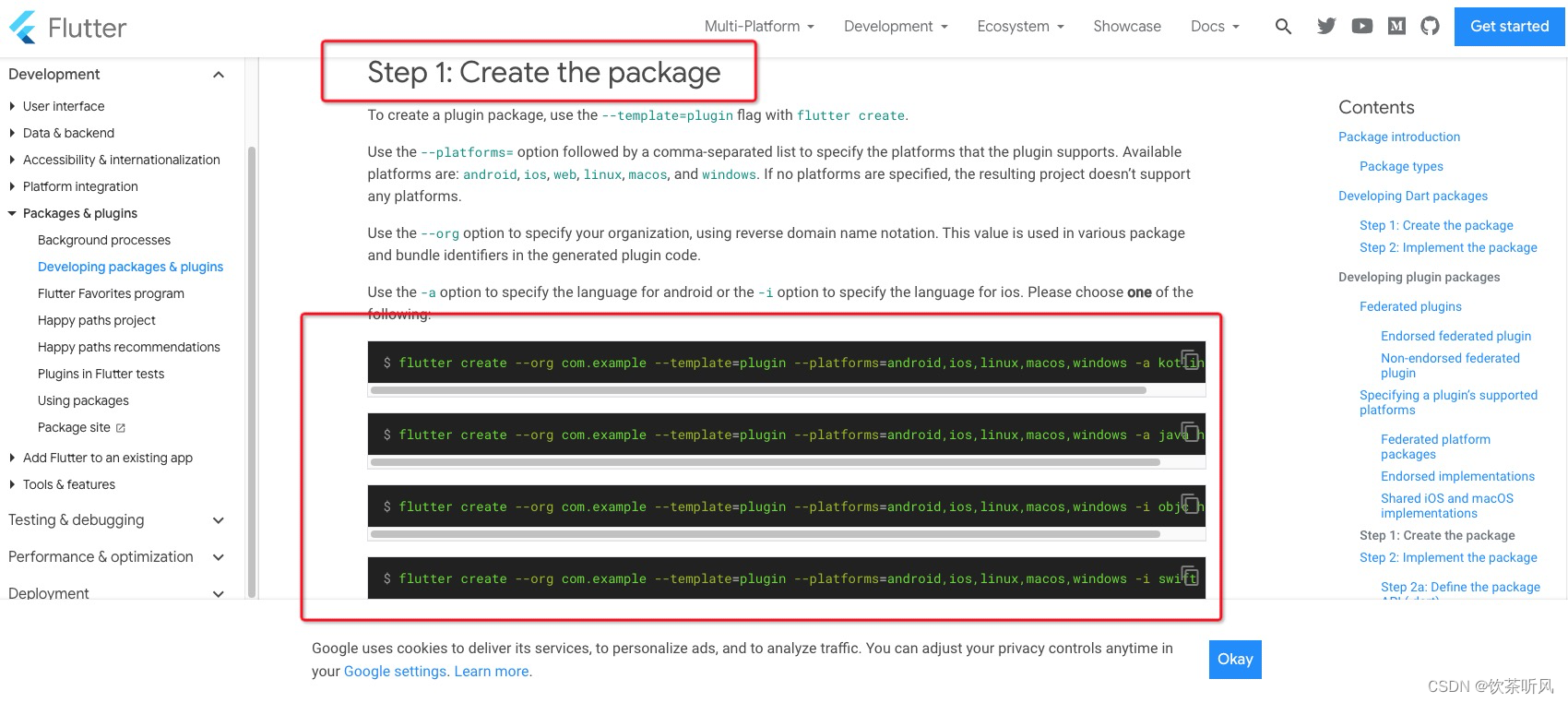Jump to Endorsed federated plugin in Contents
Viewport: 1568px width, 703px height.
(1455, 336)
